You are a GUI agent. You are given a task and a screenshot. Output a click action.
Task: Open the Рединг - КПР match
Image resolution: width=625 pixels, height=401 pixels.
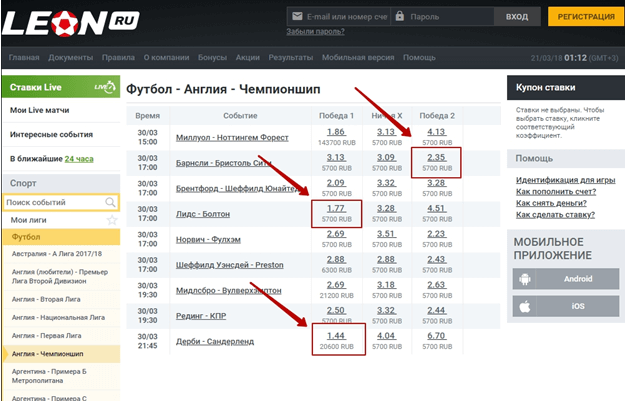tap(201, 316)
